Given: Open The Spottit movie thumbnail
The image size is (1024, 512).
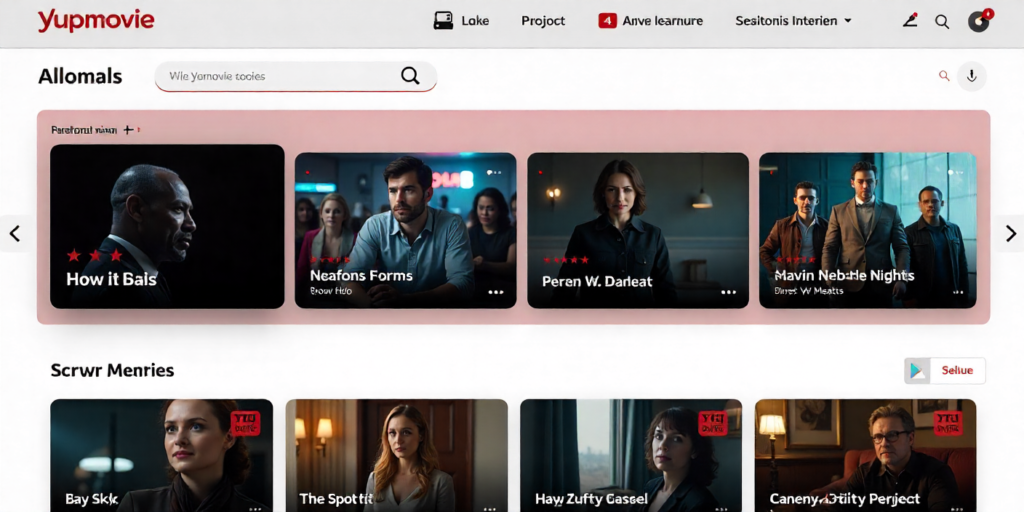Looking at the screenshot, I should [x=396, y=455].
